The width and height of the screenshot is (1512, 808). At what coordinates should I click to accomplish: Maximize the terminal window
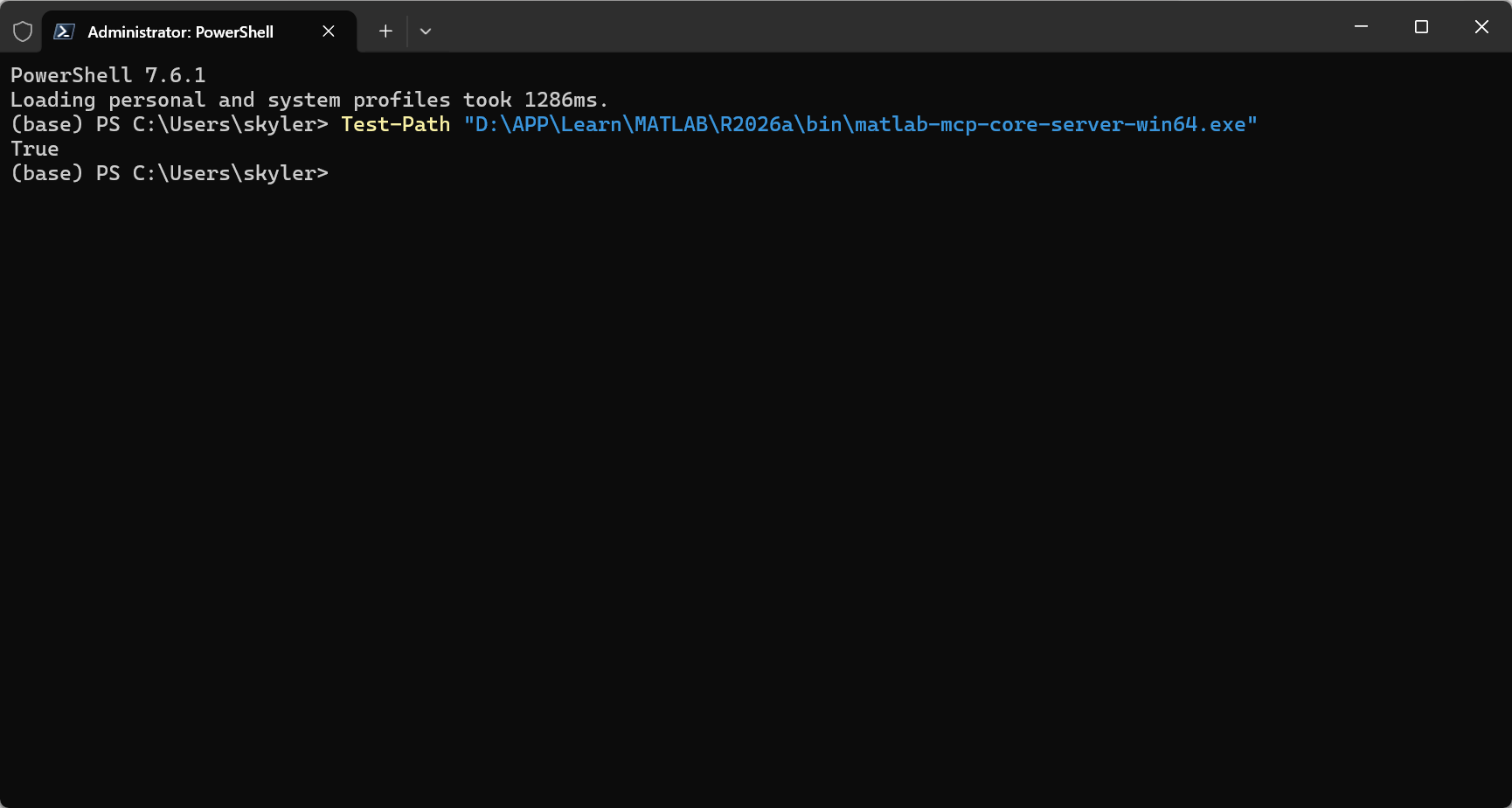point(1421,27)
